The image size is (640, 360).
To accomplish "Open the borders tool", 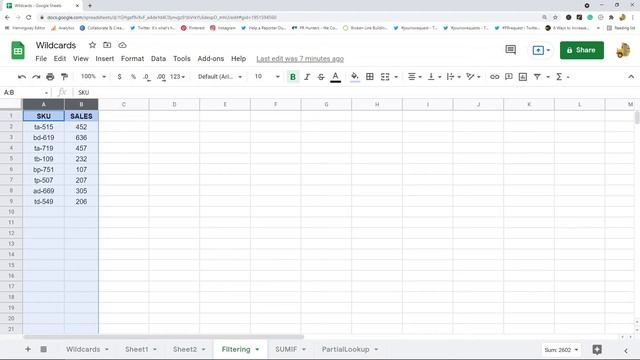I will click(x=370, y=77).
